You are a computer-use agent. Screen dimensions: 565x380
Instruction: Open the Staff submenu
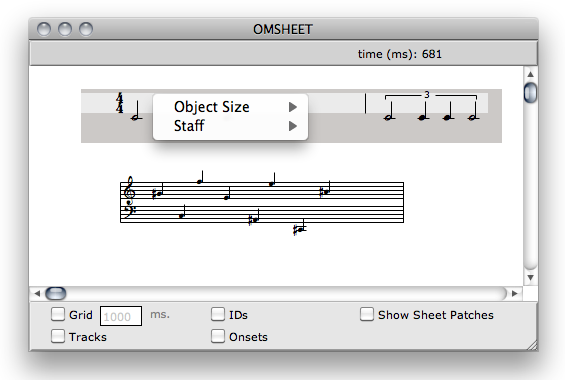point(230,126)
